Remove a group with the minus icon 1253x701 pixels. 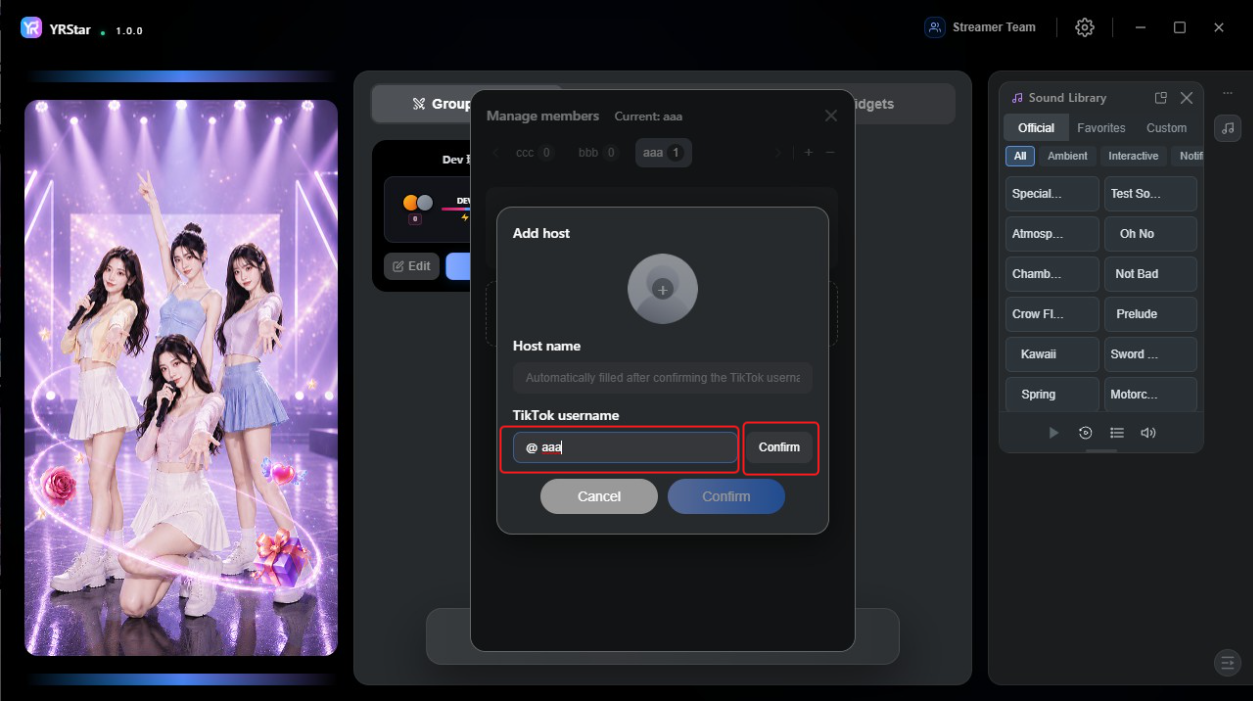(830, 153)
